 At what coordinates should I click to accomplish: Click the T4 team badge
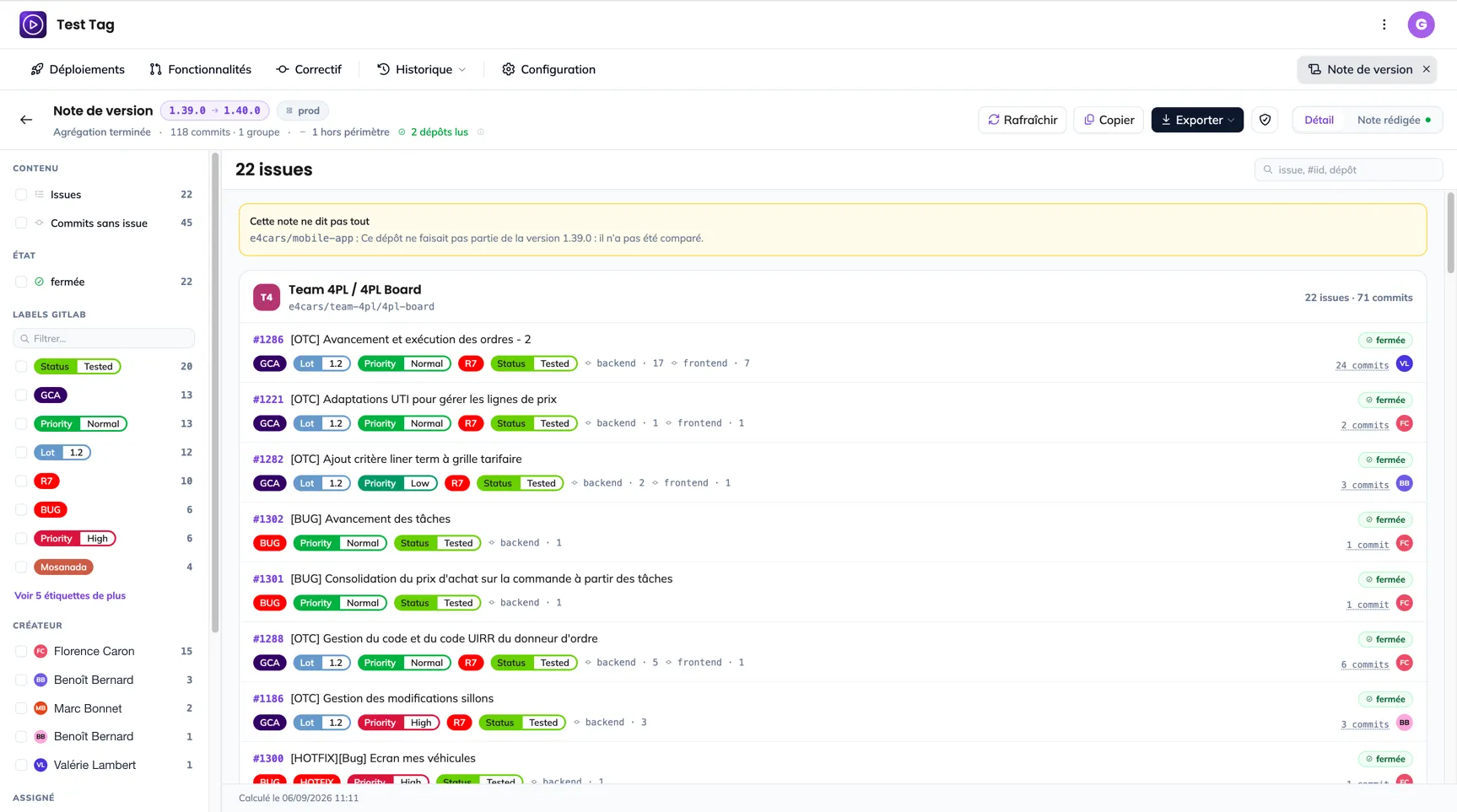pos(267,297)
